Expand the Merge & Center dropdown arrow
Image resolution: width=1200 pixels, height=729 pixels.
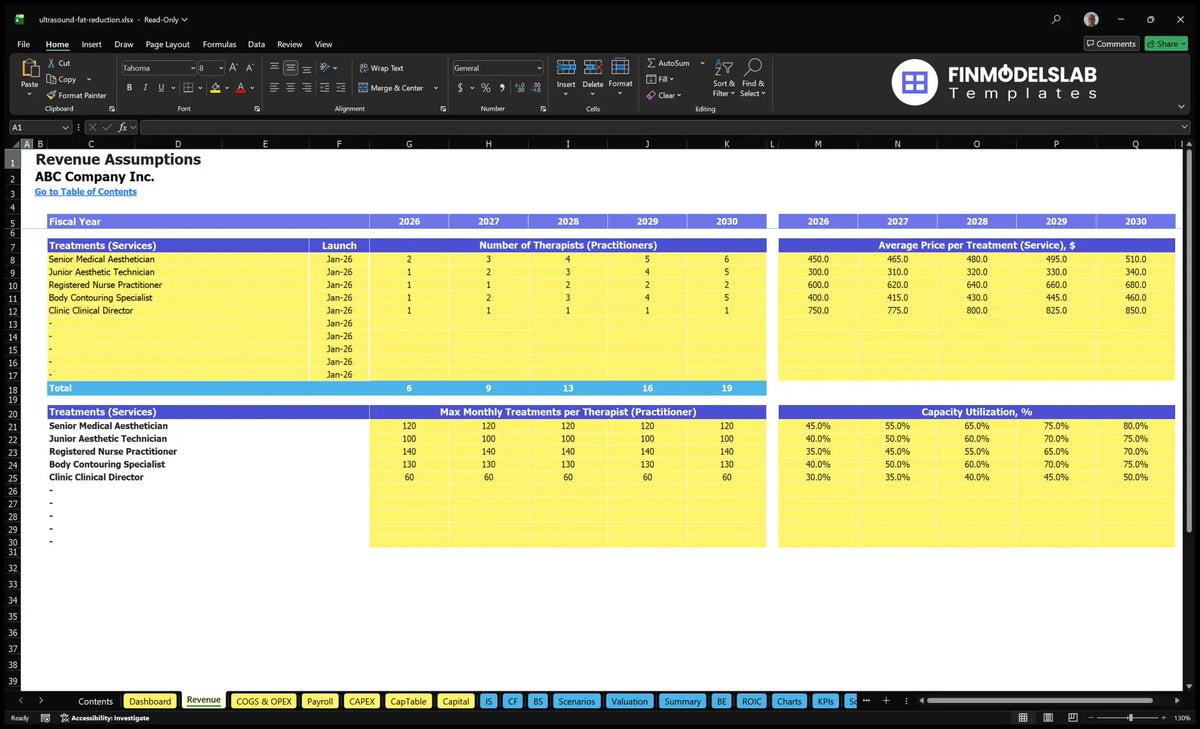pos(436,88)
